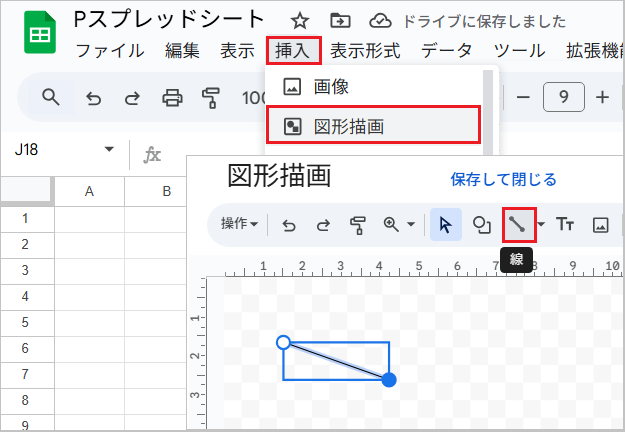Image resolution: width=625 pixels, height=432 pixels.
Task: Click the image icon in drawing toolbar
Action: [600, 225]
